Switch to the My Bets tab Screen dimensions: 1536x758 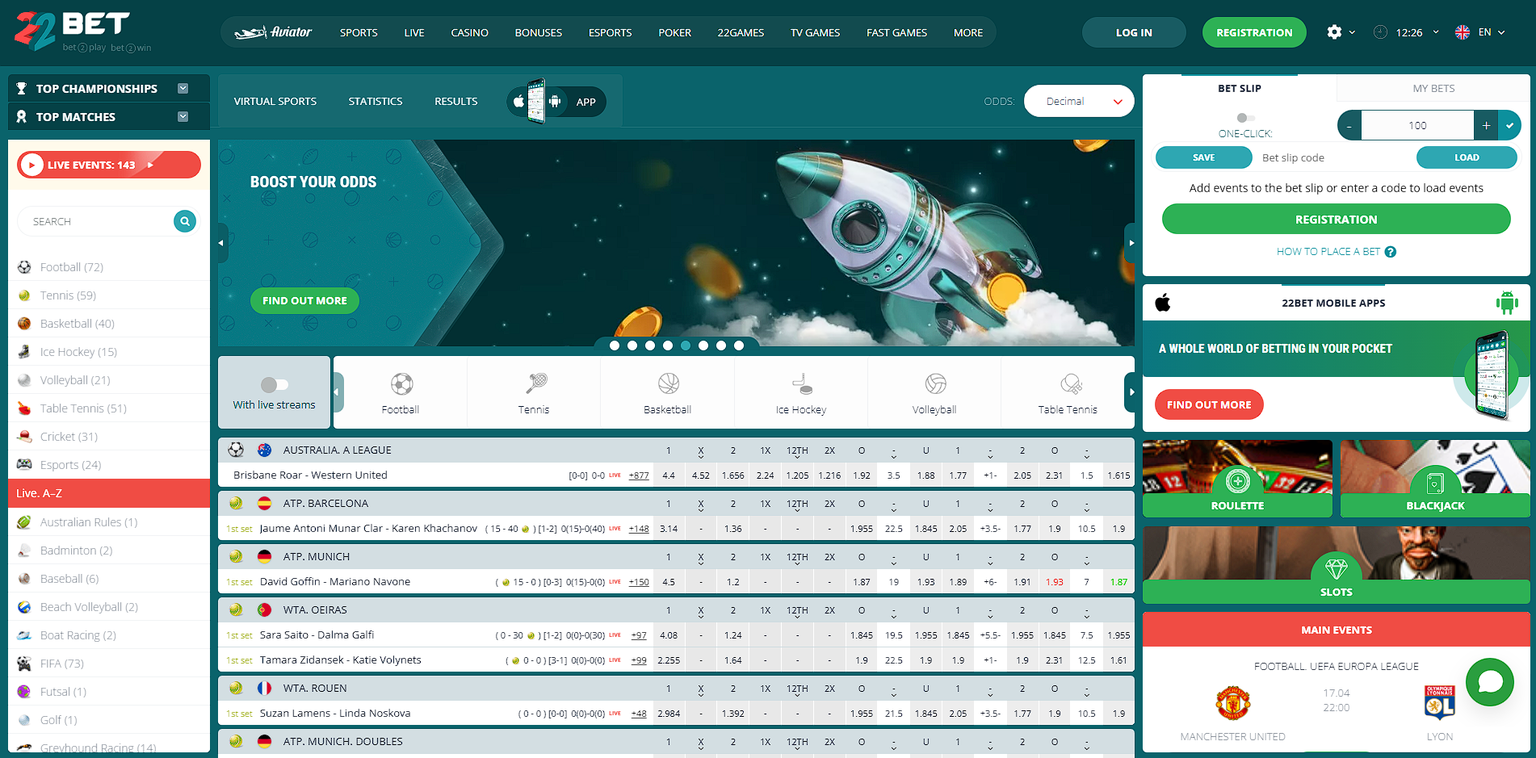1433,88
